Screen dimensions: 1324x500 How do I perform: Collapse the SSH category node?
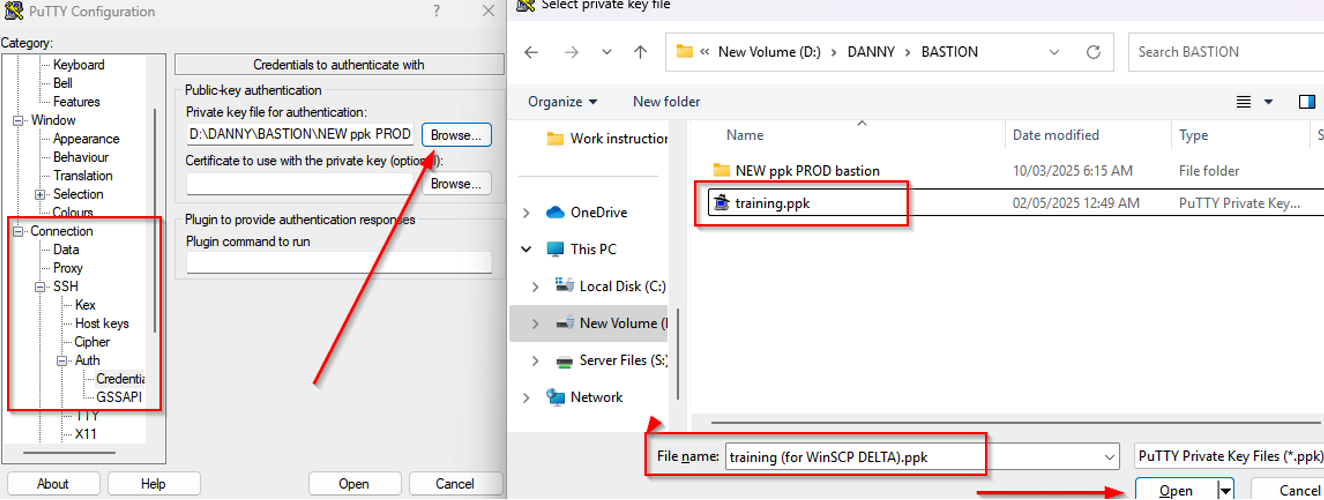[x=40, y=286]
